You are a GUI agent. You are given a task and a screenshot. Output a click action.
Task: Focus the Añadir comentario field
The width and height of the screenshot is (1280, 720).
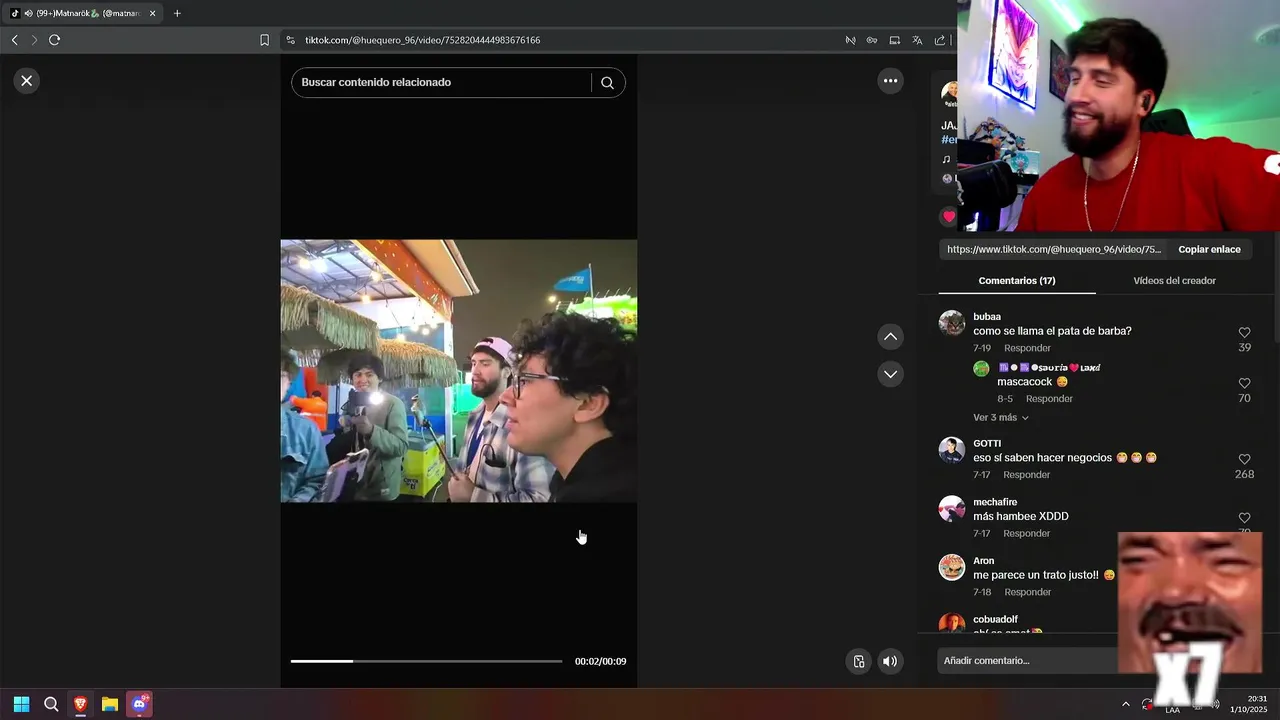1028,661
